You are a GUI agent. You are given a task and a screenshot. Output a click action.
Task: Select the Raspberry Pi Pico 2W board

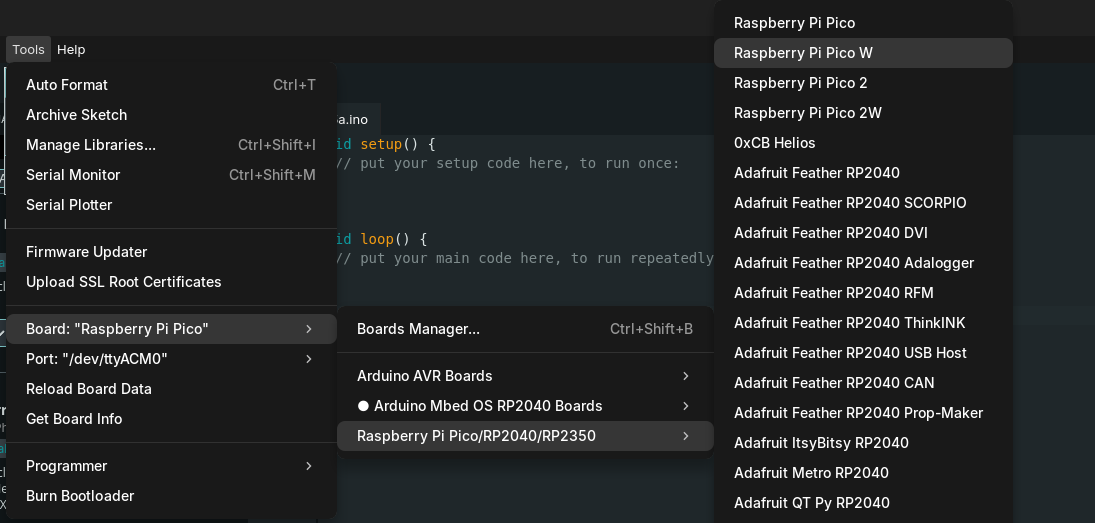pyautogui.click(x=863, y=113)
